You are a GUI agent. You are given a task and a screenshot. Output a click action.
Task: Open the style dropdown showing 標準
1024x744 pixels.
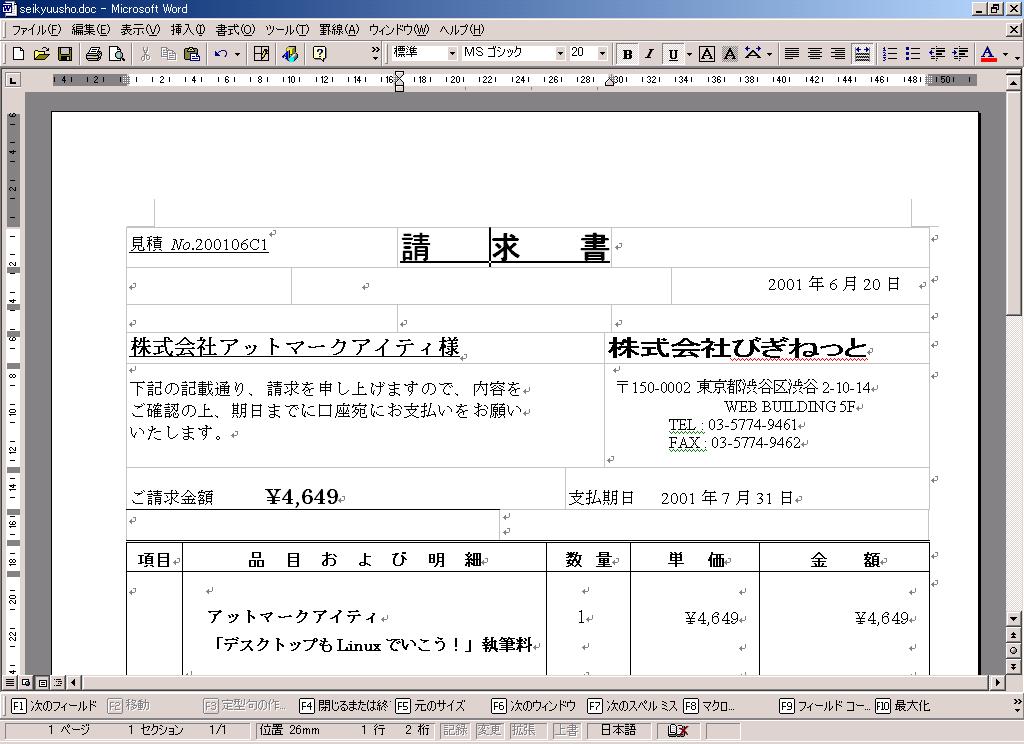pos(452,54)
